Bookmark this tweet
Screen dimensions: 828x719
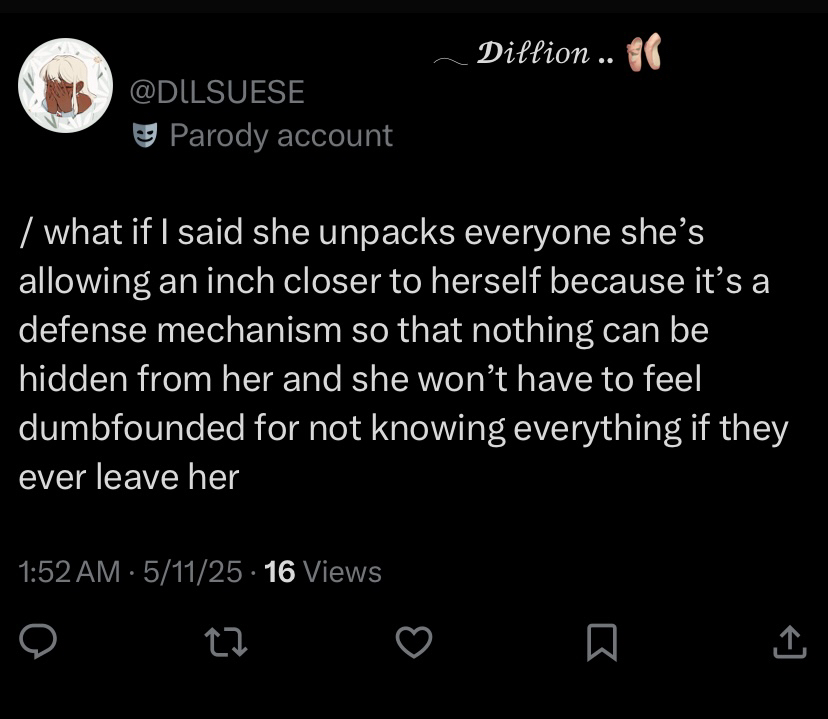pyautogui.click(x=602, y=642)
